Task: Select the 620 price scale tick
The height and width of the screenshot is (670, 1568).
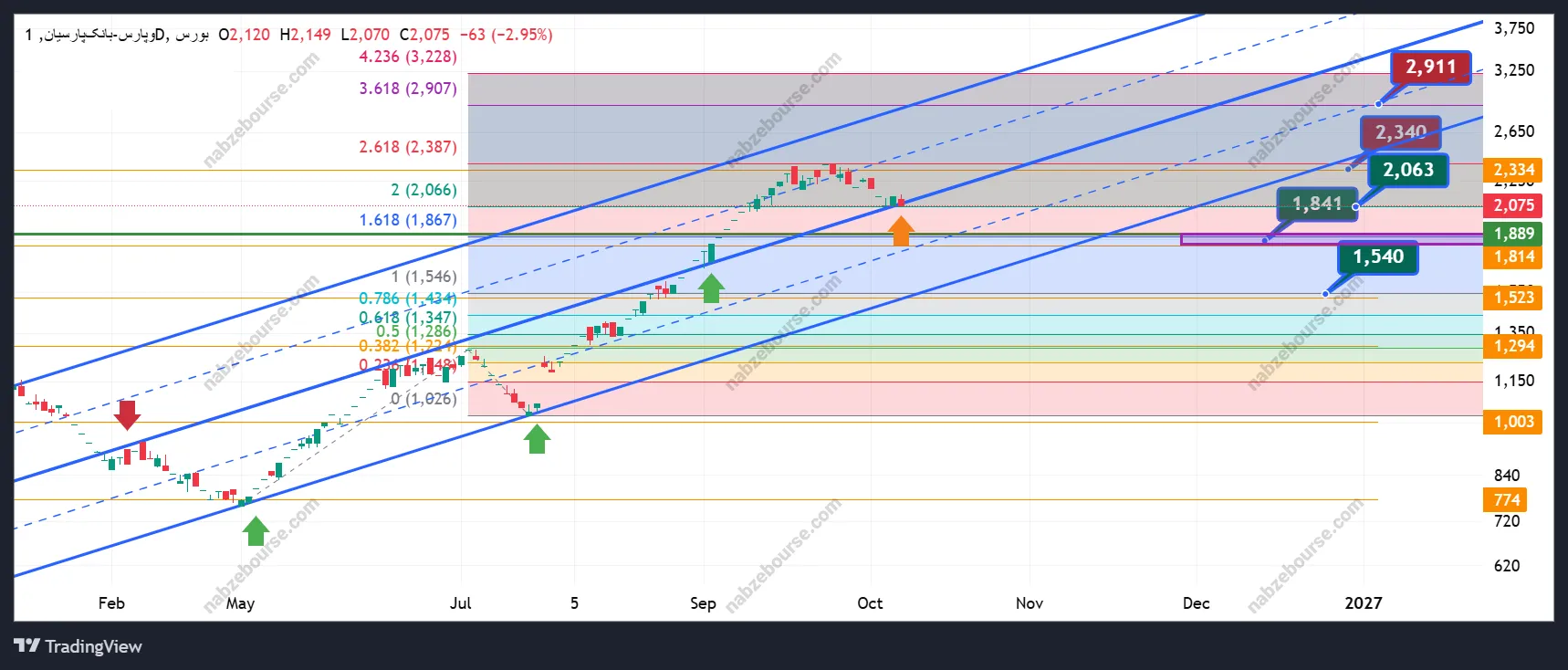Action: click(x=1507, y=566)
